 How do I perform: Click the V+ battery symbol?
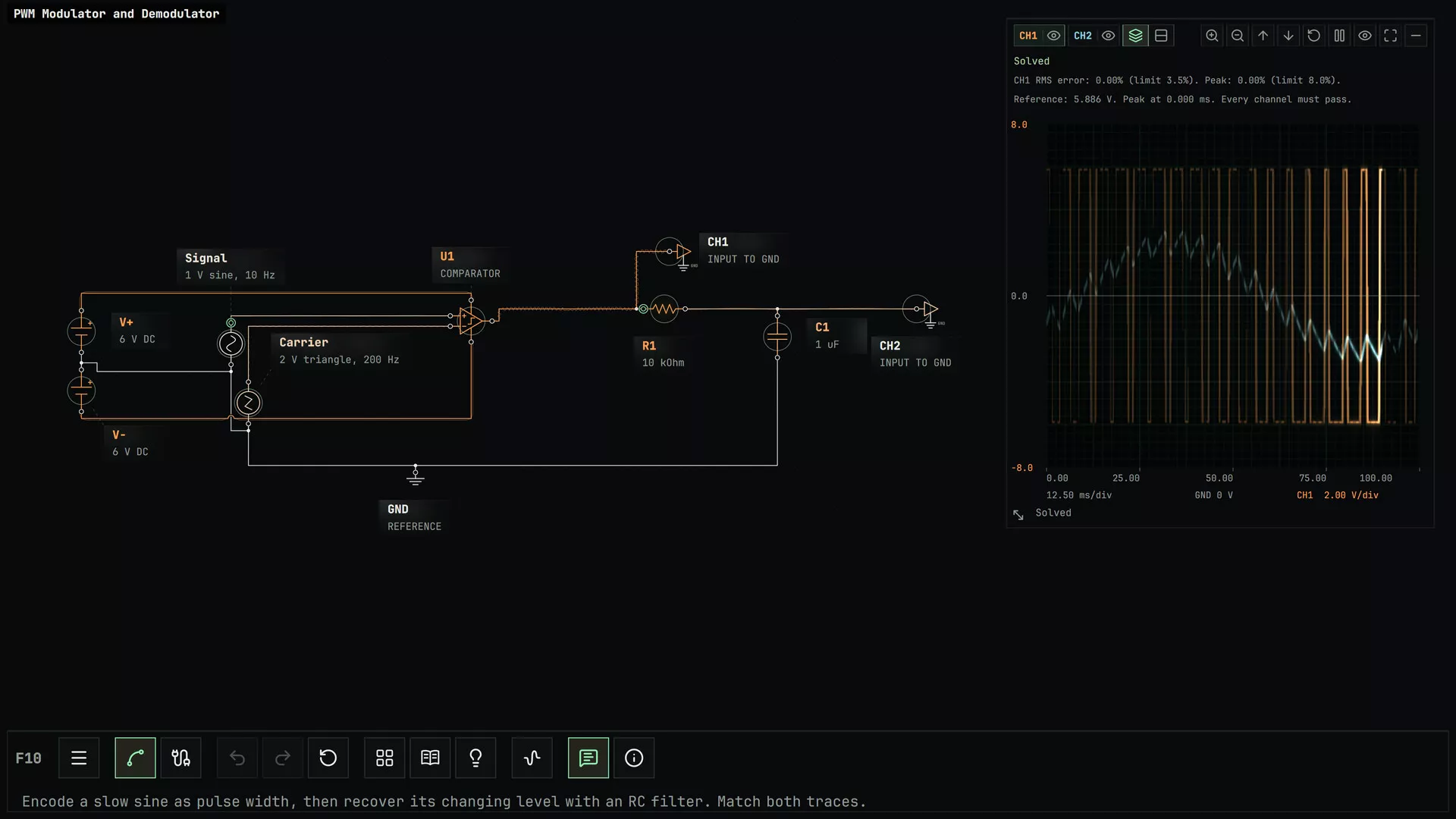[x=81, y=331]
